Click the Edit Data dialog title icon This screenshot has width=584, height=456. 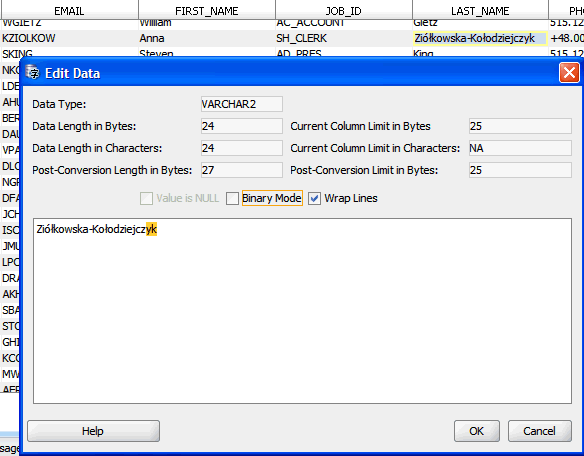tap(33, 72)
